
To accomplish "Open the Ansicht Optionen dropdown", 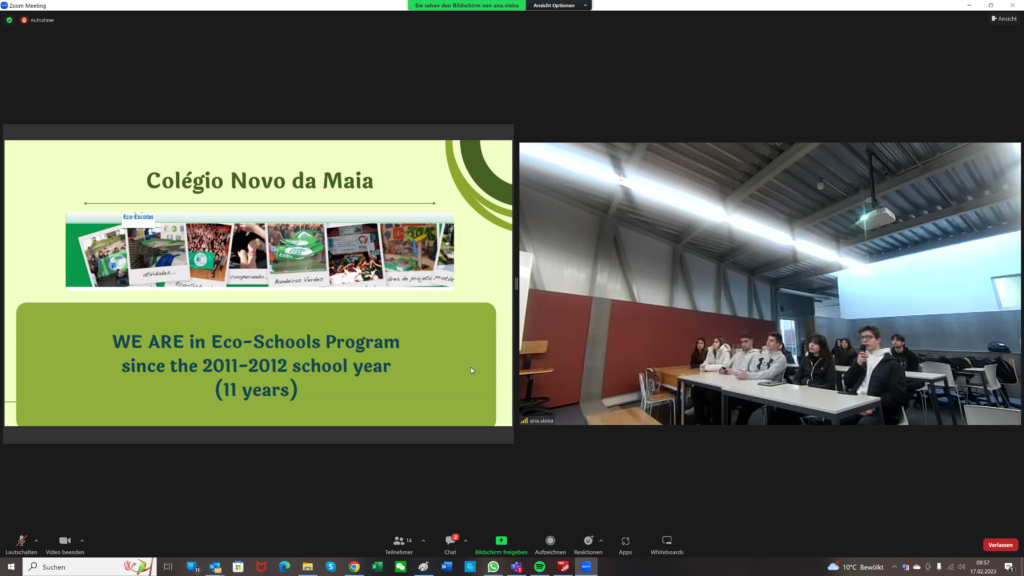I will 561,5.
